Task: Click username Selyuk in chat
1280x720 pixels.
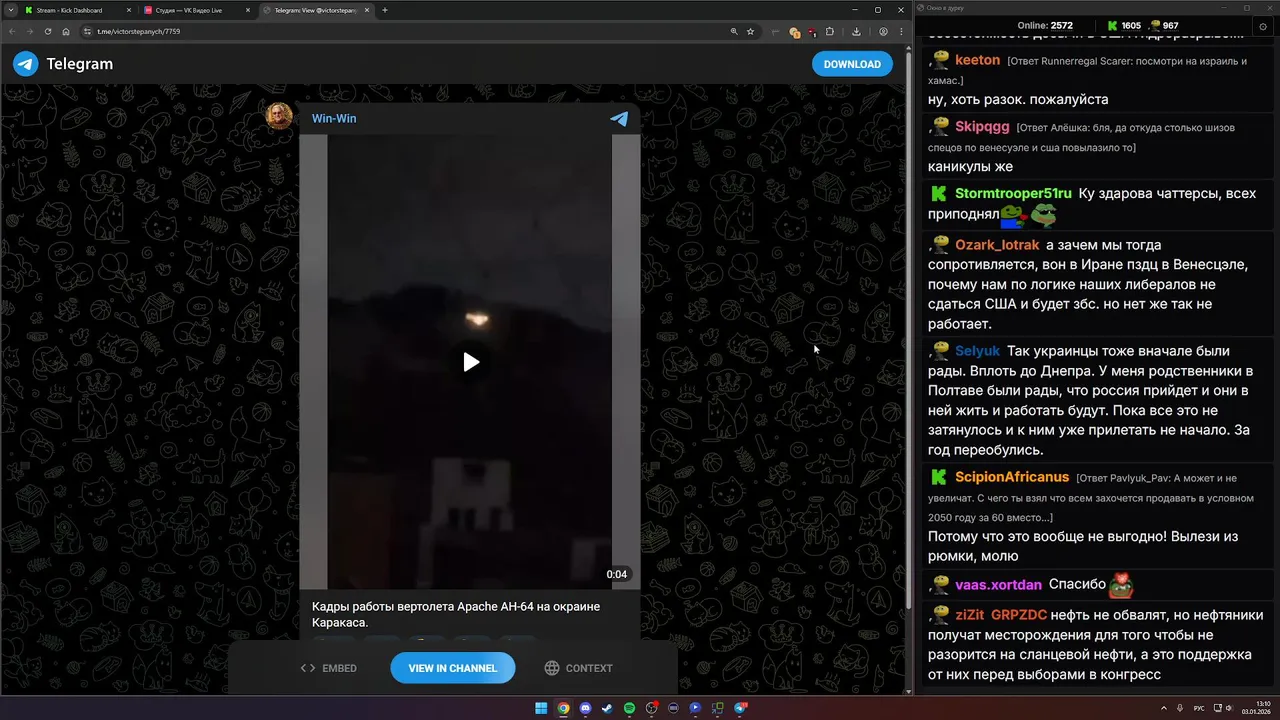Action: pyautogui.click(x=977, y=351)
